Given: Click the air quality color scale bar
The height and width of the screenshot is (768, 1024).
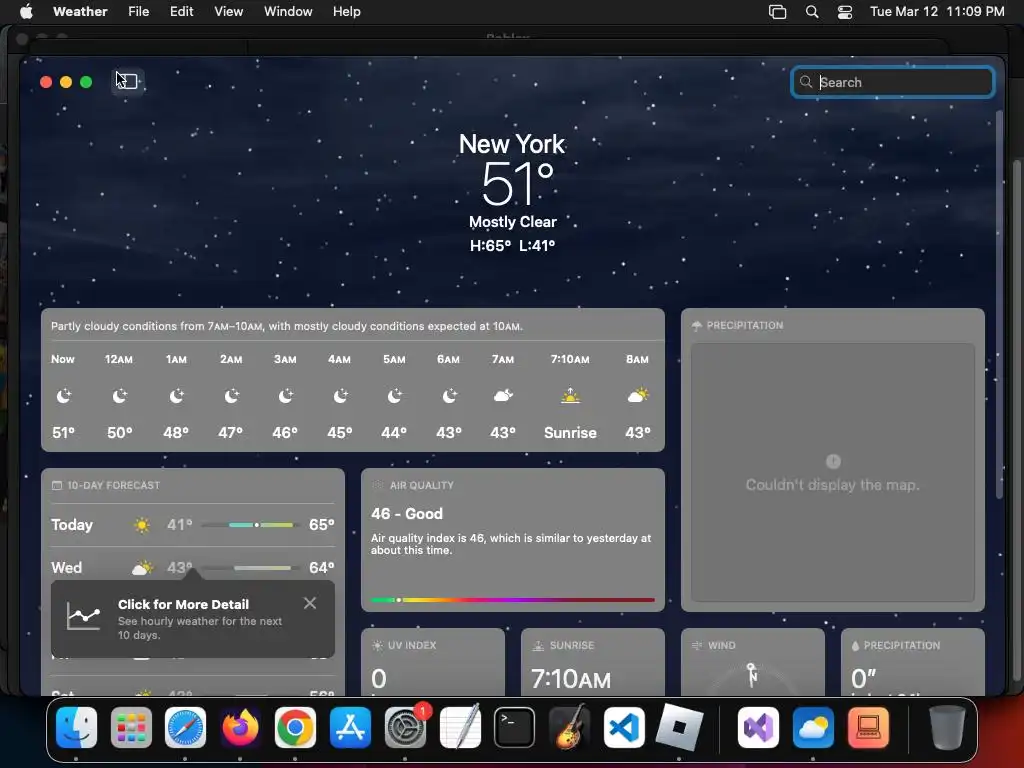Looking at the screenshot, I should [x=513, y=600].
